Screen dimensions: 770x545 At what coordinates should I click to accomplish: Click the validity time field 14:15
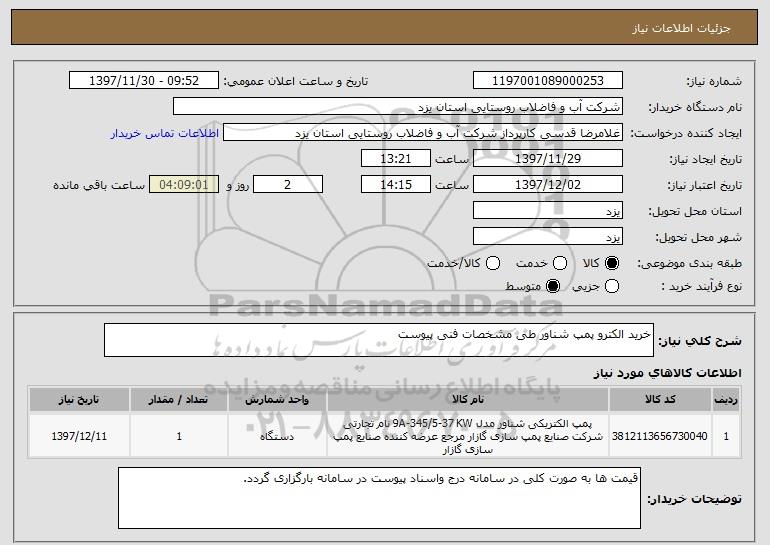point(396,185)
